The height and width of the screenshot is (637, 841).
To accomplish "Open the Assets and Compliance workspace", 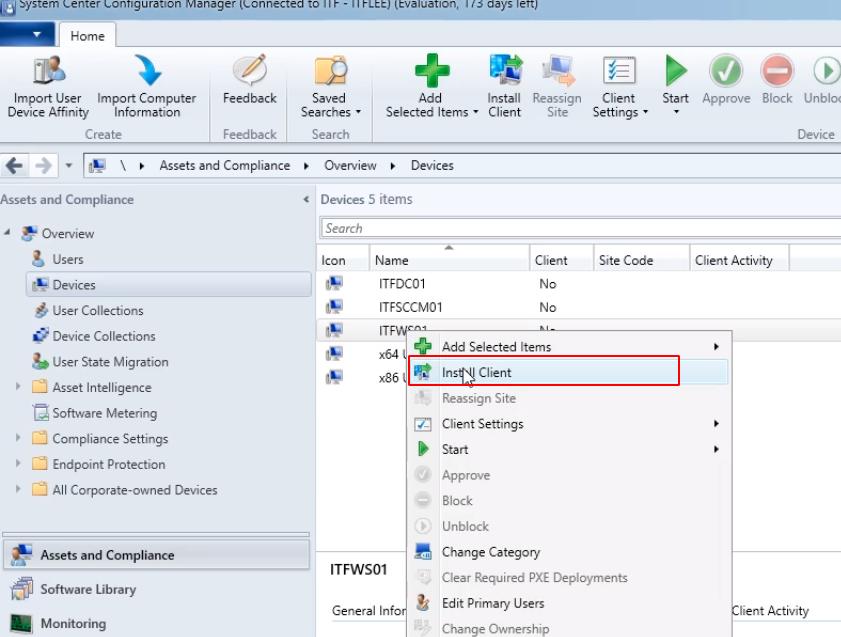I will [156, 555].
